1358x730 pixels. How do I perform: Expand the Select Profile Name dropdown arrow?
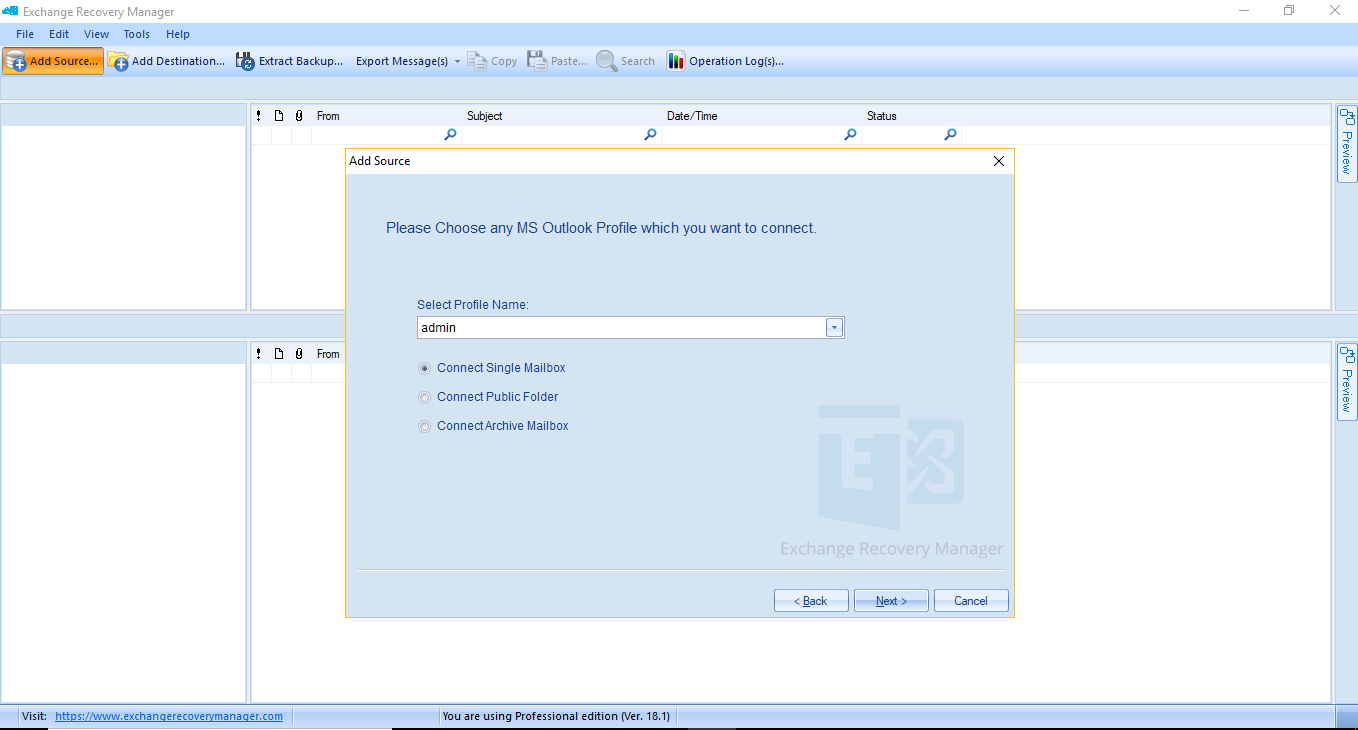[834, 328]
